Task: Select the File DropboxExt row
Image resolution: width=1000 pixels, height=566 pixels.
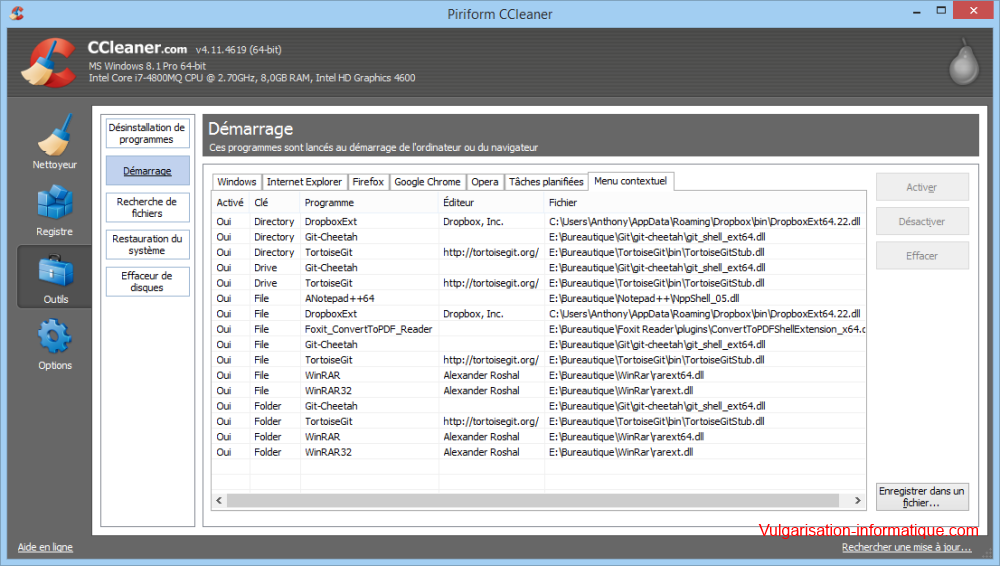Action: pos(538,313)
